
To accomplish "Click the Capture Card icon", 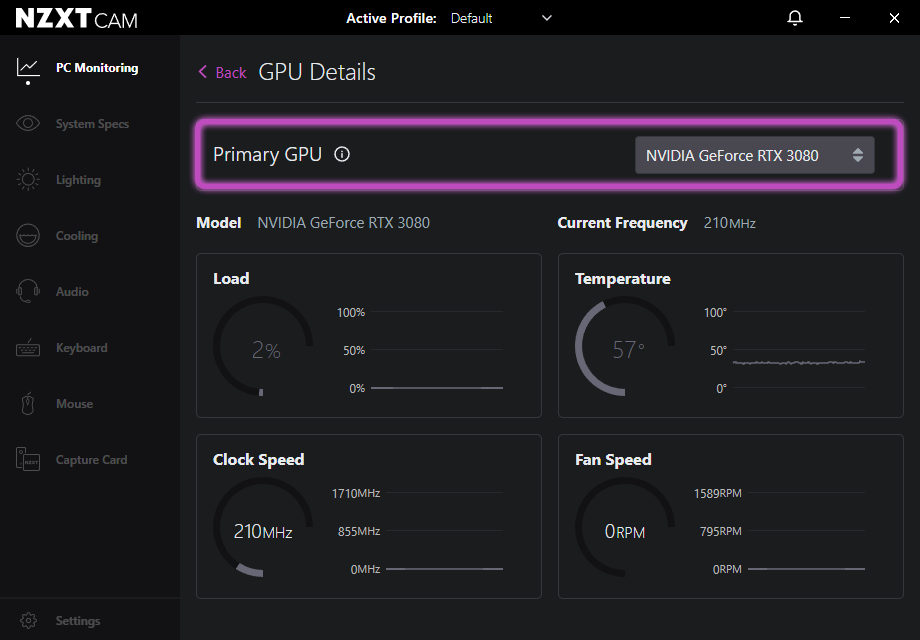I will pos(28,460).
